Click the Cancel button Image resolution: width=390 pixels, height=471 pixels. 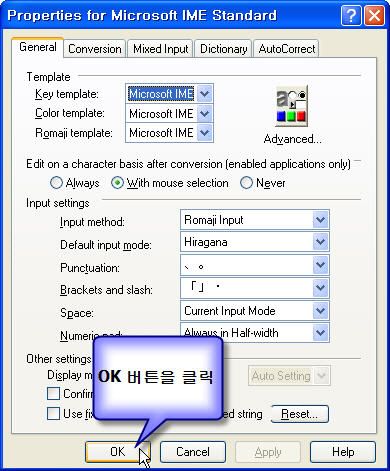point(193,452)
